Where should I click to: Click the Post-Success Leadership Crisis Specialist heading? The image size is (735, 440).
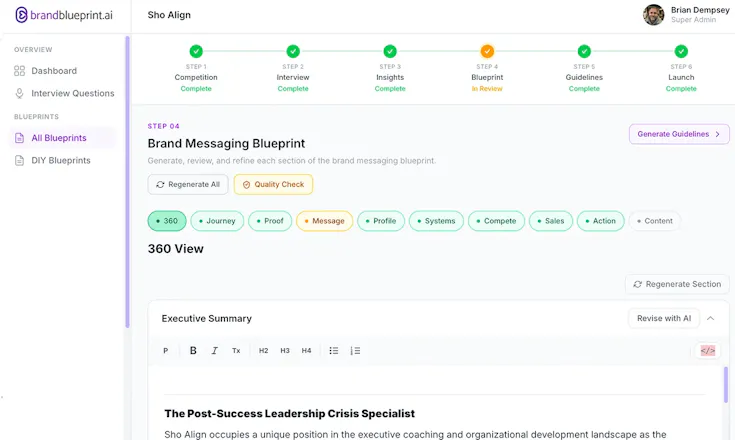tap(289, 413)
